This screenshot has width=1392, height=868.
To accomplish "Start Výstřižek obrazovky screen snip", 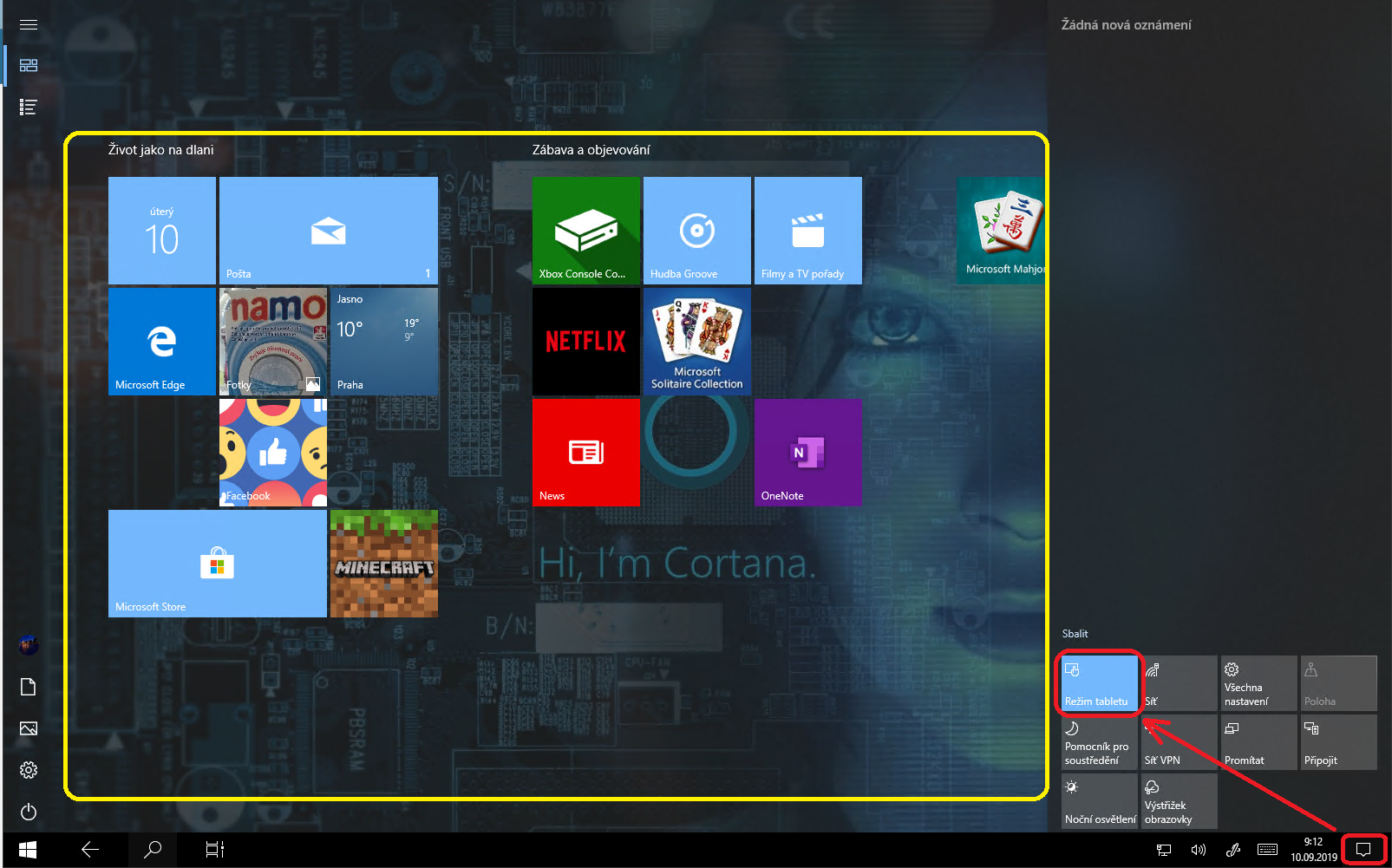I will point(1180,801).
